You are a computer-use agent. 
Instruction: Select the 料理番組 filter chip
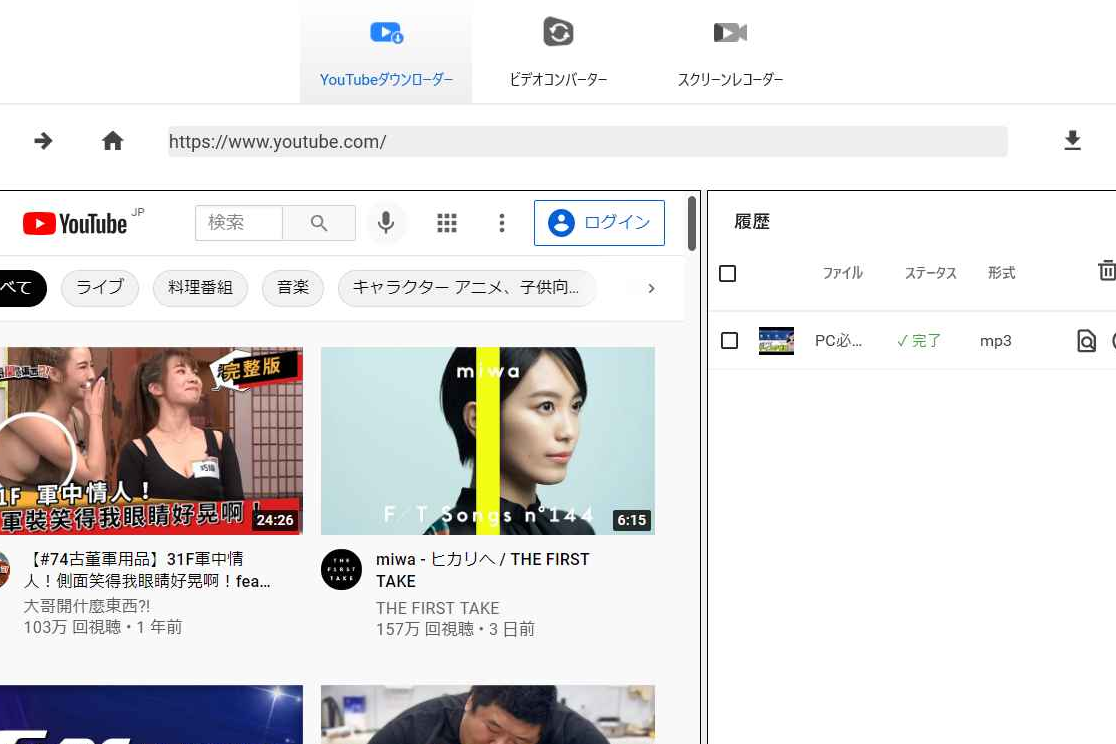click(x=200, y=288)
